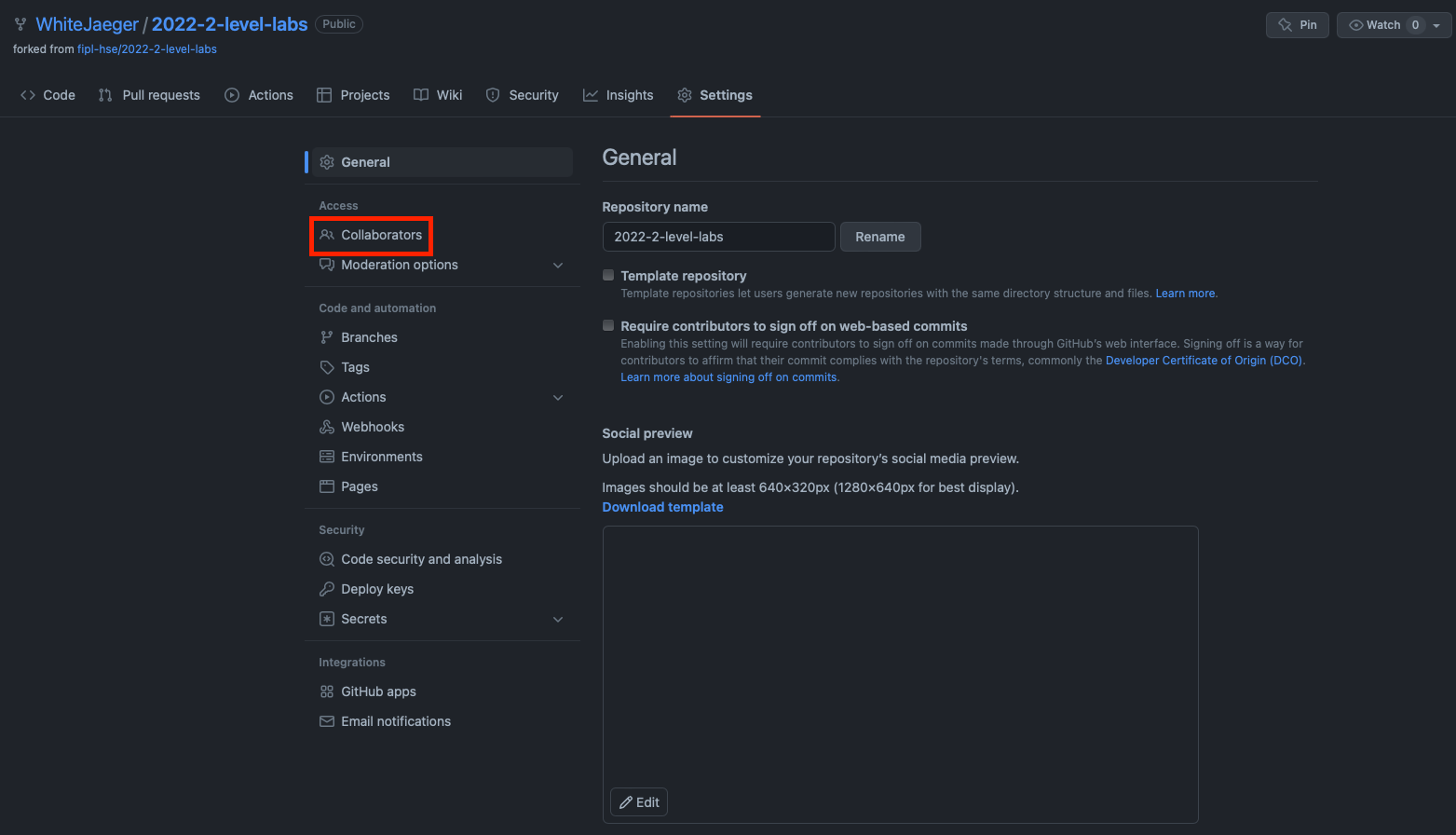
Task: Open Deploy keys under Security
Action: click(376, 588)
